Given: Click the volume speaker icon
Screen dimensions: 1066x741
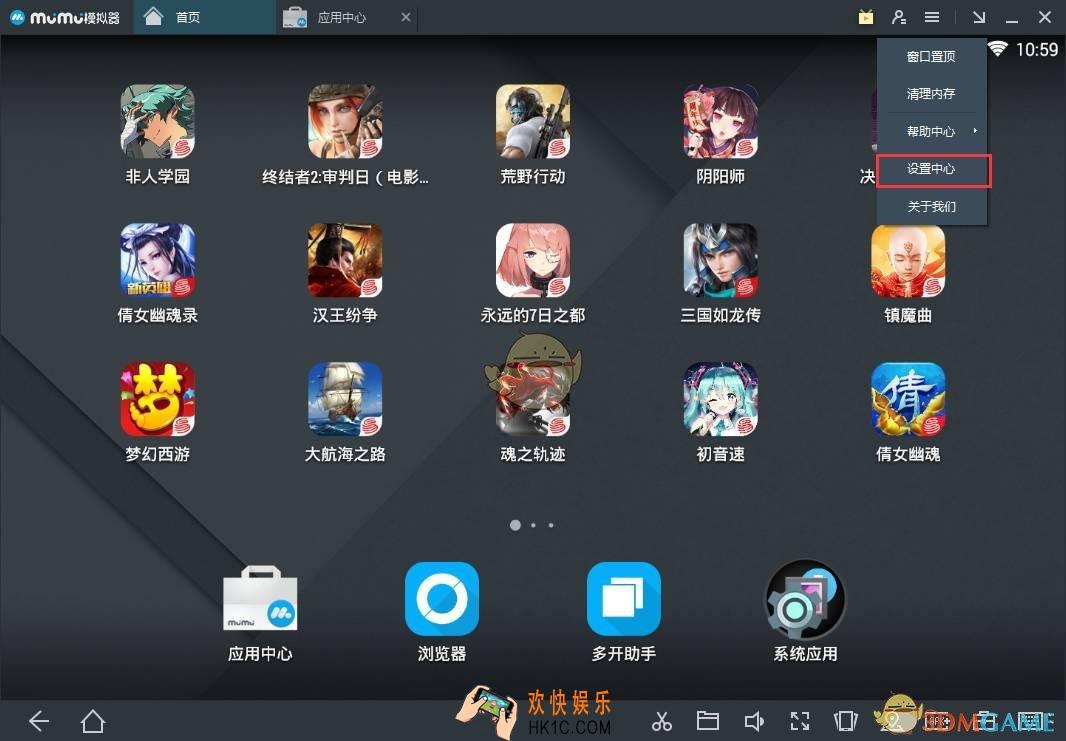Looking at the screenshot, I should tap(754, 721).
